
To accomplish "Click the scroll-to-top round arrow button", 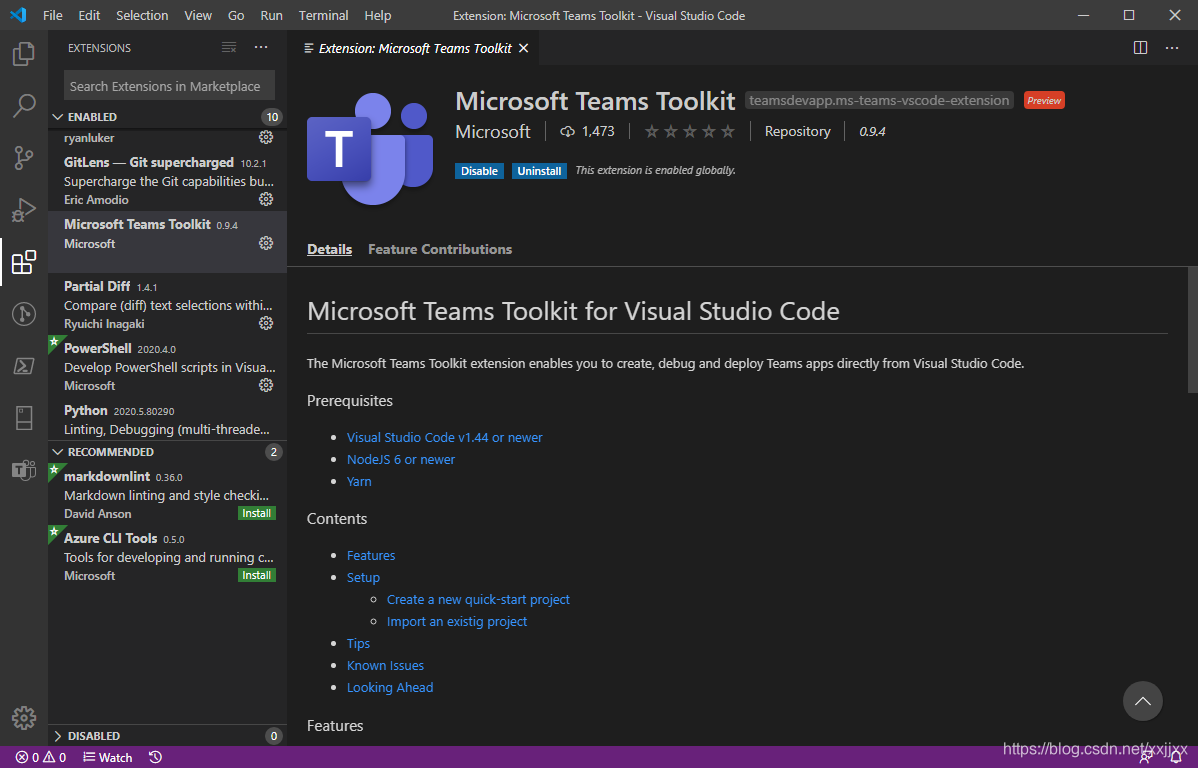I will click(x=1142, y=701).
